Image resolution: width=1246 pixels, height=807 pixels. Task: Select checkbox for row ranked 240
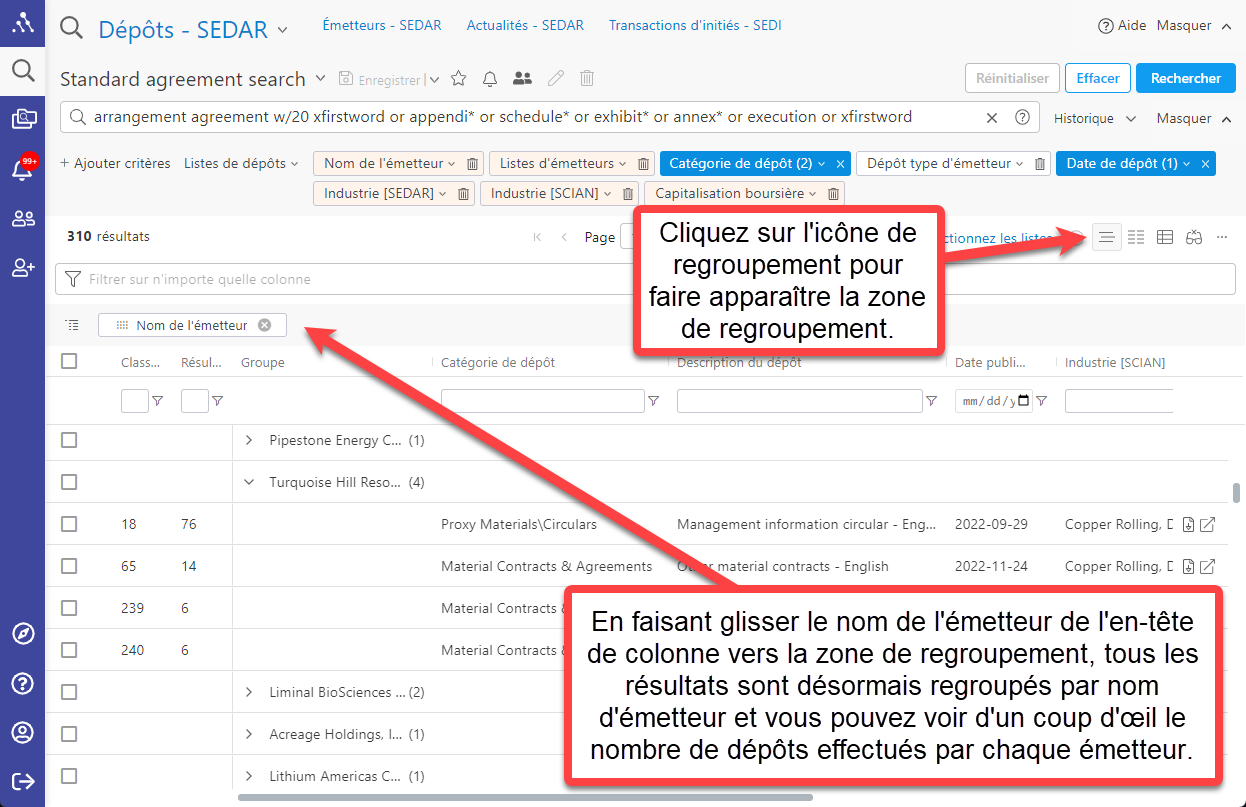tap(69, 650)
